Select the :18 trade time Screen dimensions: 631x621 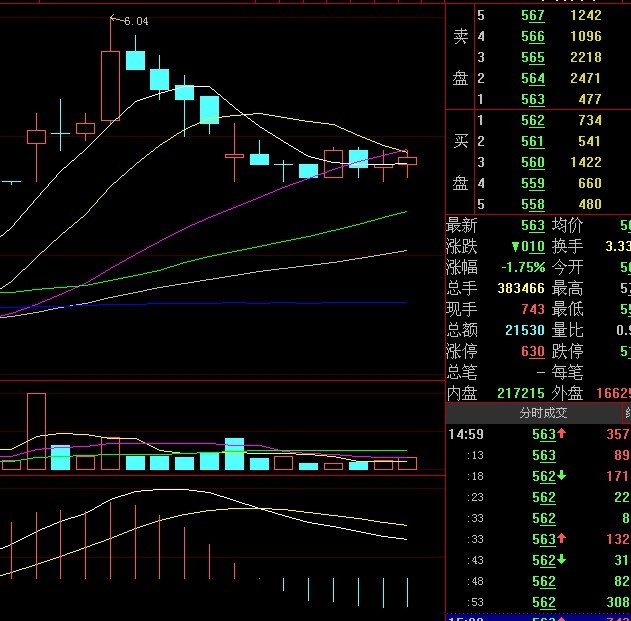(475, 476)
